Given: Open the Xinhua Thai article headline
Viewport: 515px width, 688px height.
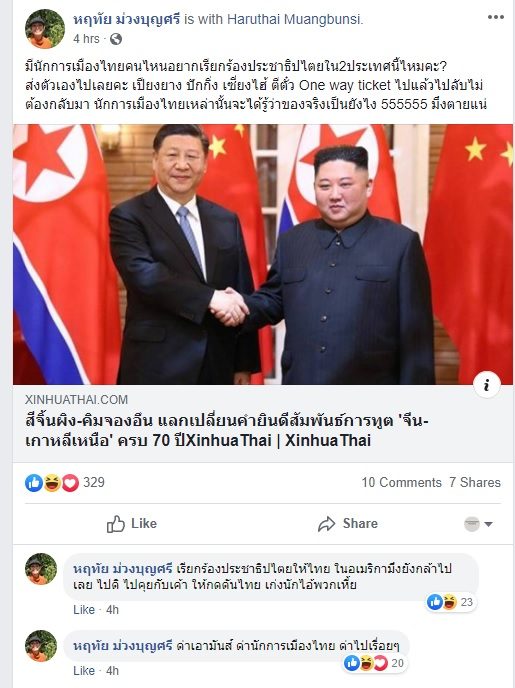Looking at the screenshot, I should [227, 430].
